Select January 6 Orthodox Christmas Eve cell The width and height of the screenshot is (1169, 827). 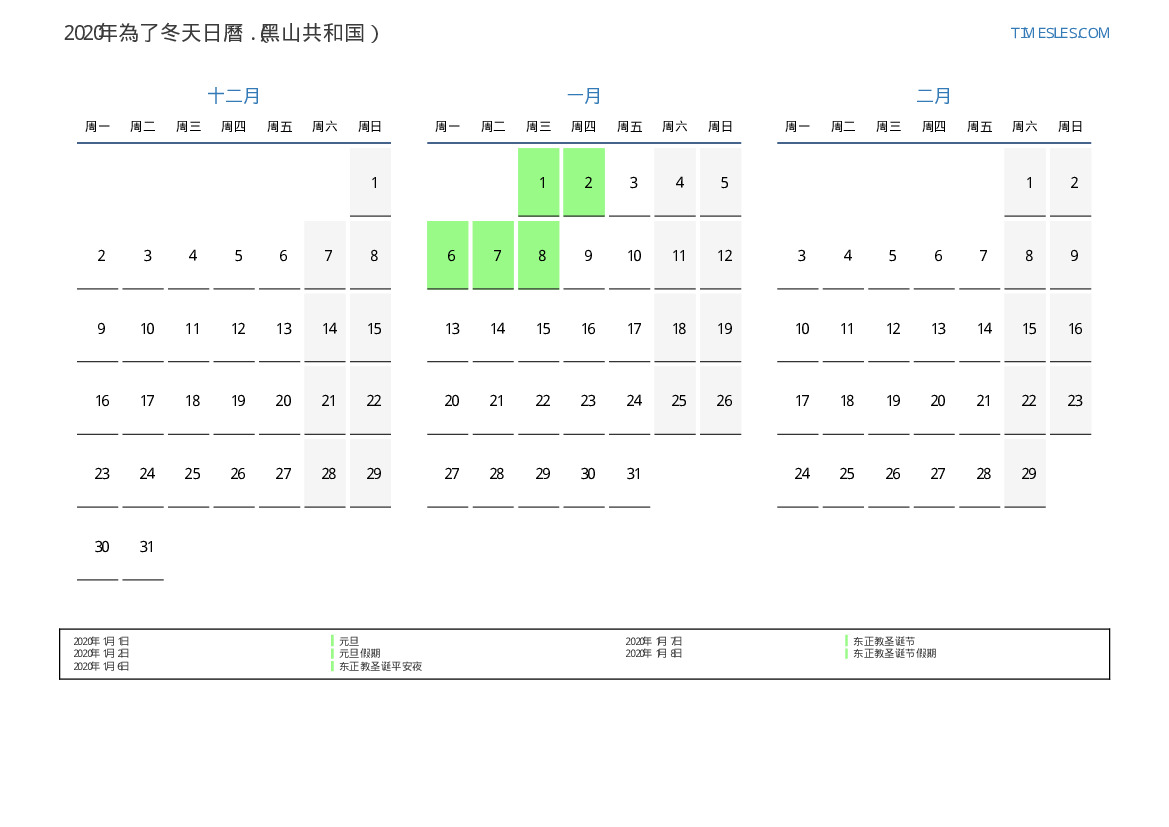pos(448,255)
